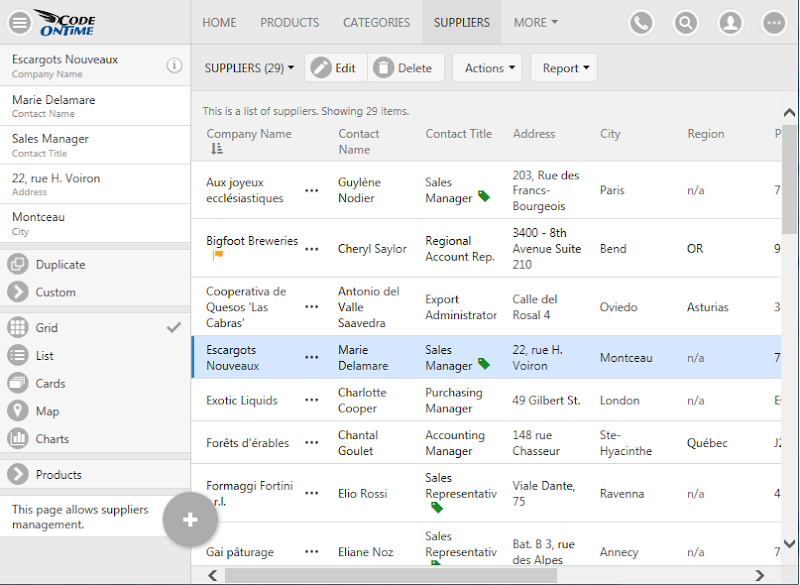Click the Delete button
This screenshot has height=585, width=800.
pos(406,68)
